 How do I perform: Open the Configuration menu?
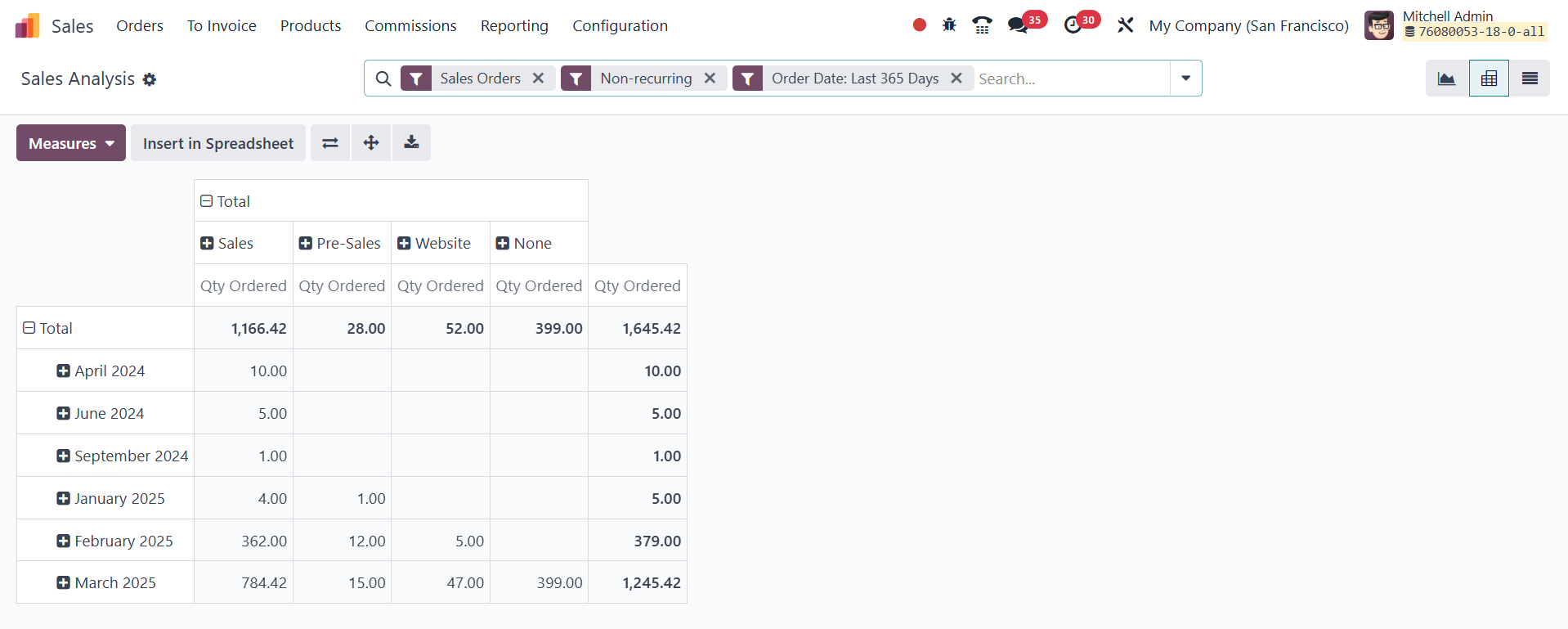(x=620, y=26)
